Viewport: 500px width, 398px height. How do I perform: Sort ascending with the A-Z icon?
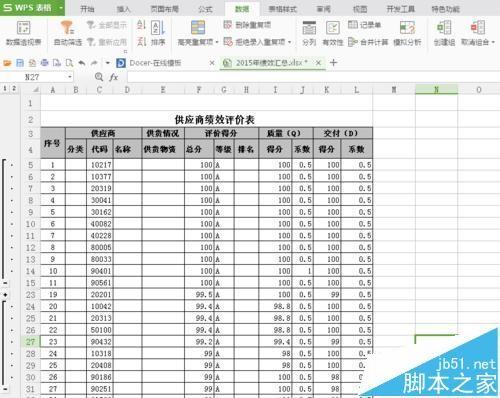click(142, 25)
